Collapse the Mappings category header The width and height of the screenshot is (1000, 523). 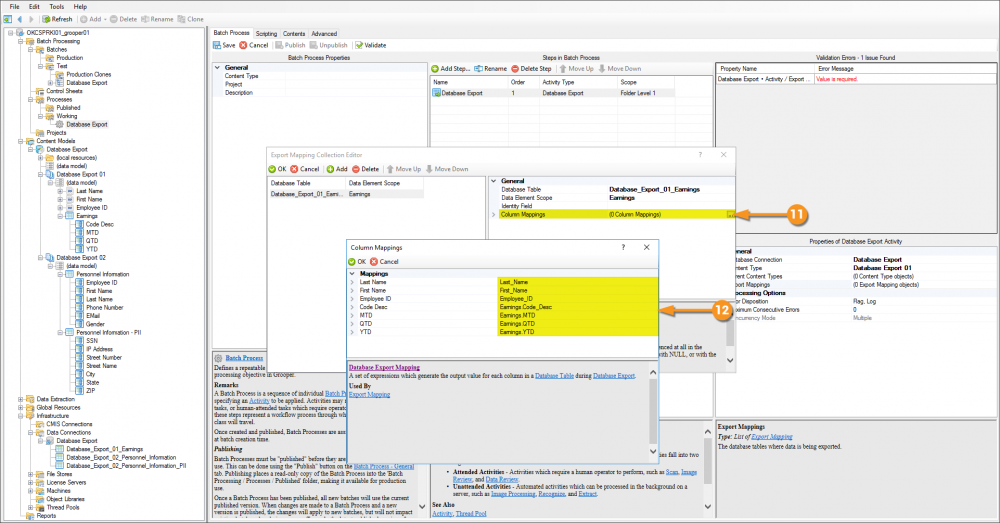[352, 273]
